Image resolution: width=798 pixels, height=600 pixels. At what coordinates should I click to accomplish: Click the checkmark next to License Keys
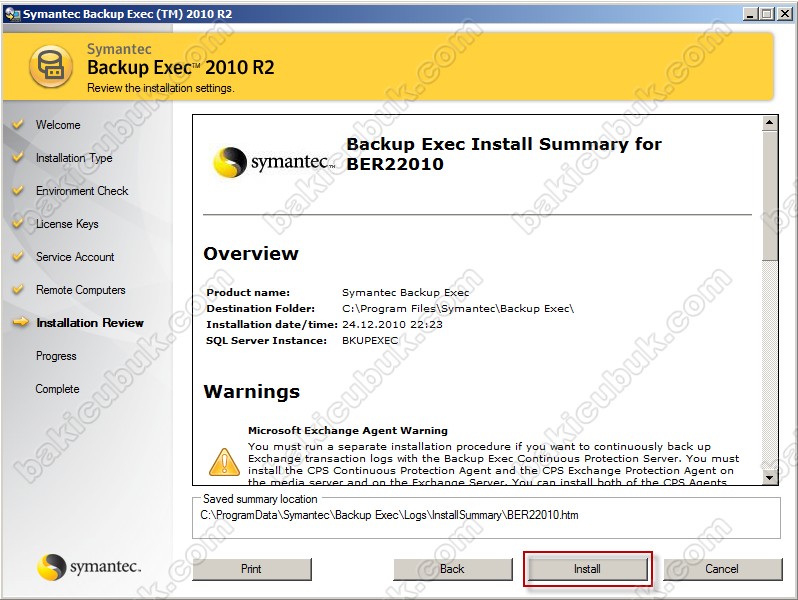click(18, 223)
